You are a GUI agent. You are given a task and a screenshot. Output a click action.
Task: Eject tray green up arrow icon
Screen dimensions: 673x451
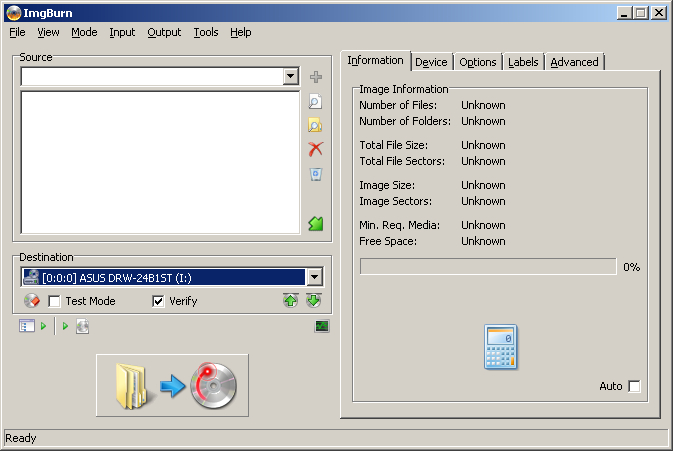(x=291, y=300)
